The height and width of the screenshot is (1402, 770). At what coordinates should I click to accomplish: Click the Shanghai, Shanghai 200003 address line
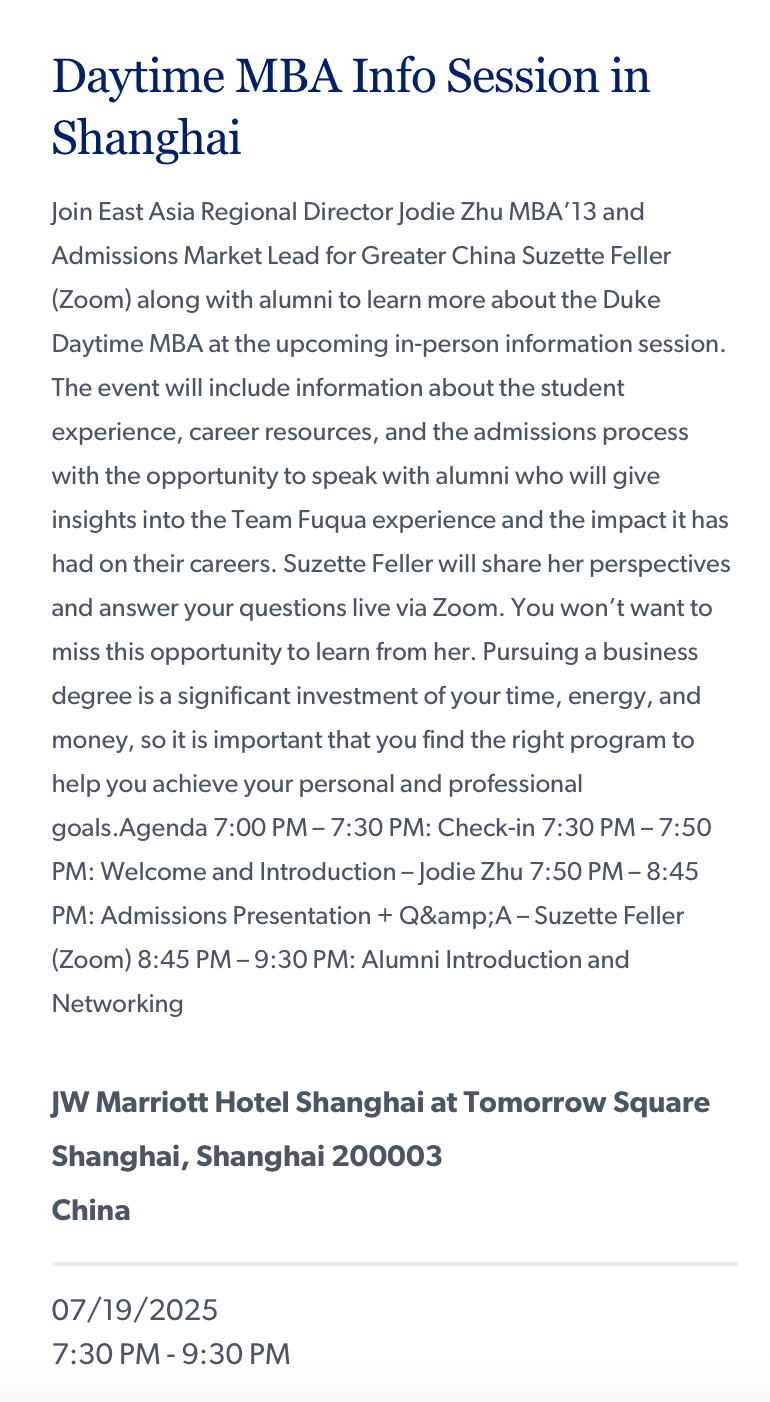point(247,1157)
